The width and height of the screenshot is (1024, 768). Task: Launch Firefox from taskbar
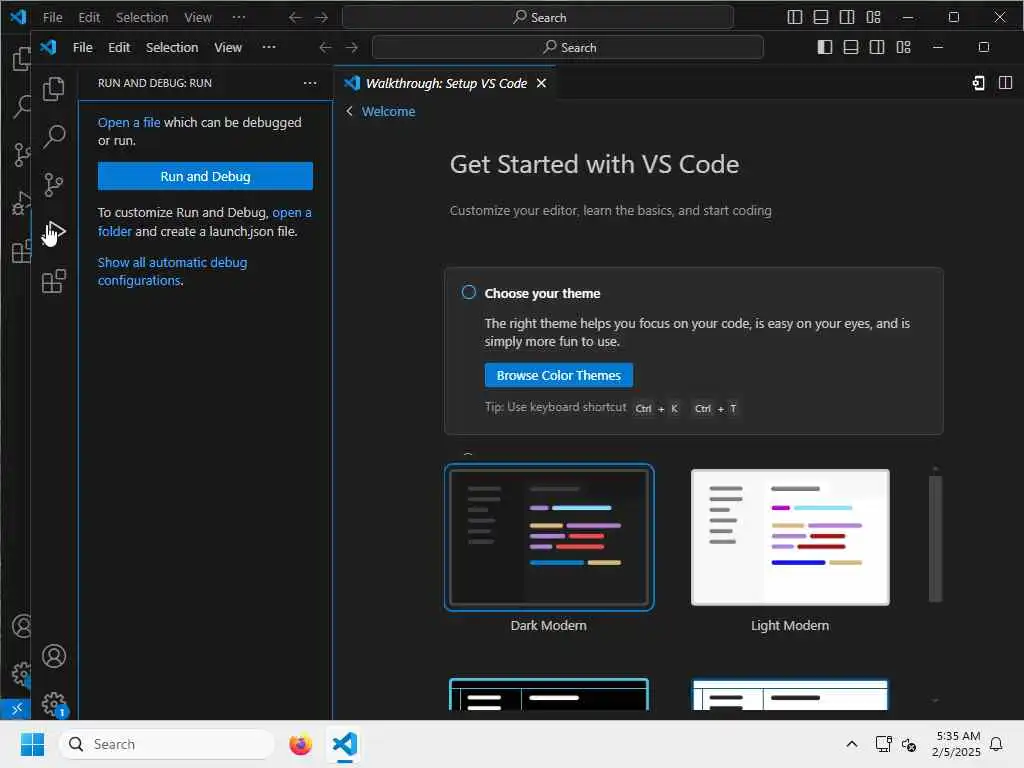pos(300,744)
